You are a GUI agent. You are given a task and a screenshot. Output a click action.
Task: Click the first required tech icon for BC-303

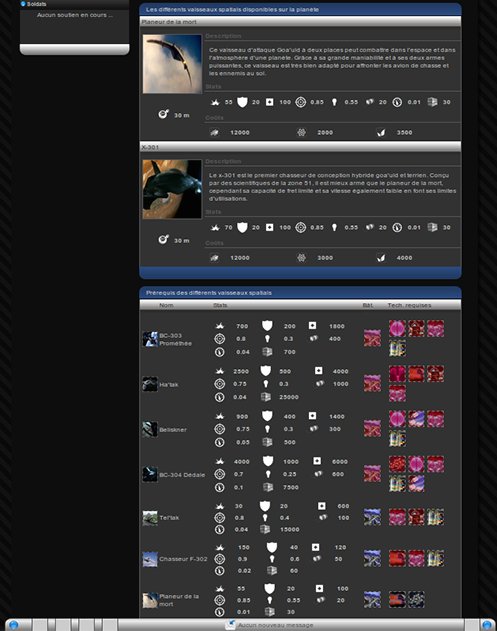[397, 328]
